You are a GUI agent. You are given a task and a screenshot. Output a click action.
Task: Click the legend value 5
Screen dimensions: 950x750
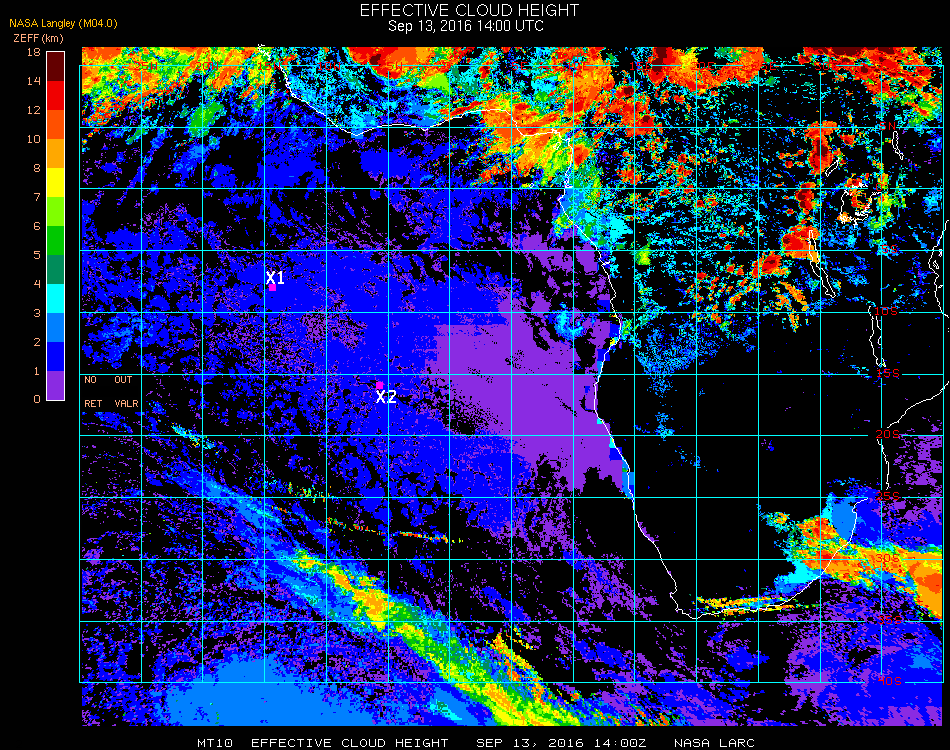coord(37,255)
